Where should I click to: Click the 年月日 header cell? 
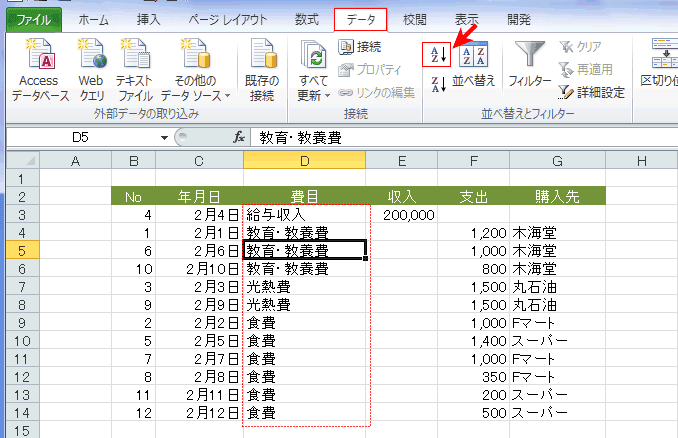pyautogui.click(x=199, y=197)
